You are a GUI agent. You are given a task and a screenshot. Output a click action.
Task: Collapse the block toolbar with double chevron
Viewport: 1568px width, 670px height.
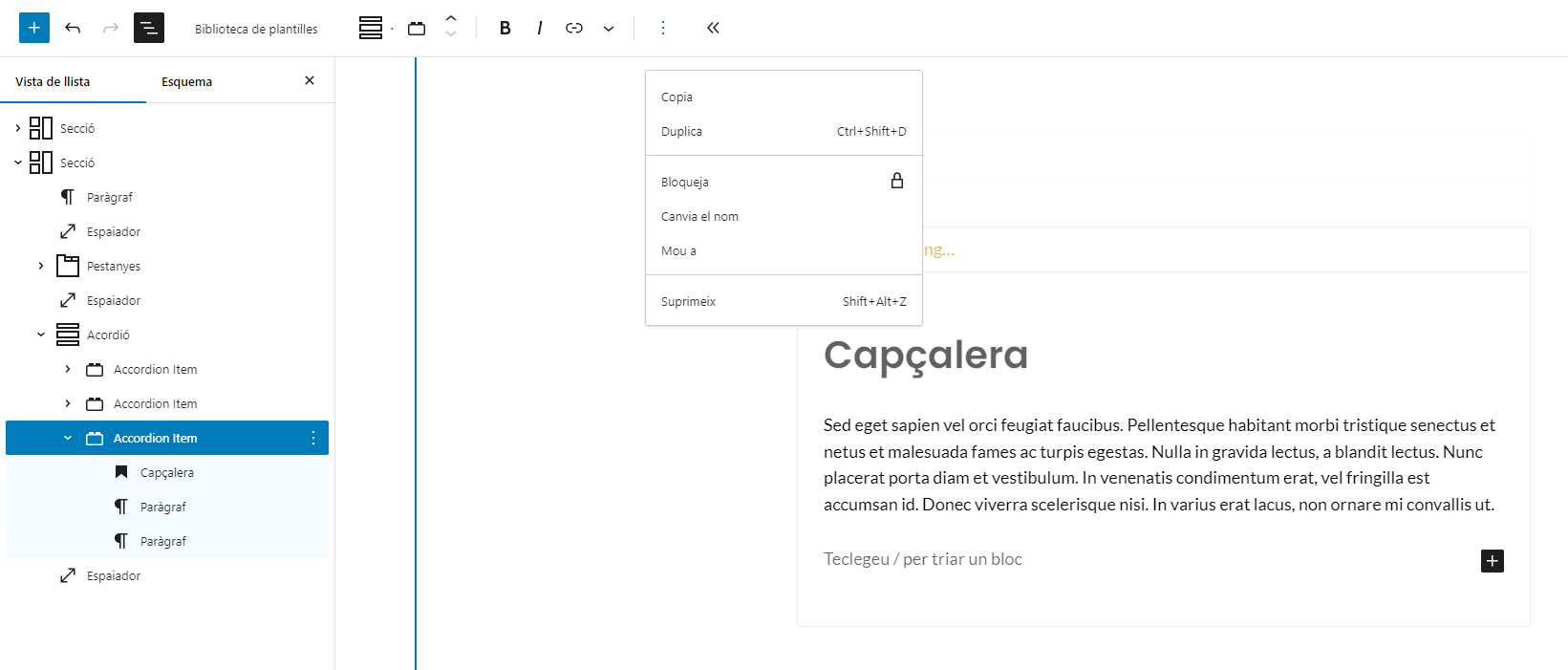point(713,28)
